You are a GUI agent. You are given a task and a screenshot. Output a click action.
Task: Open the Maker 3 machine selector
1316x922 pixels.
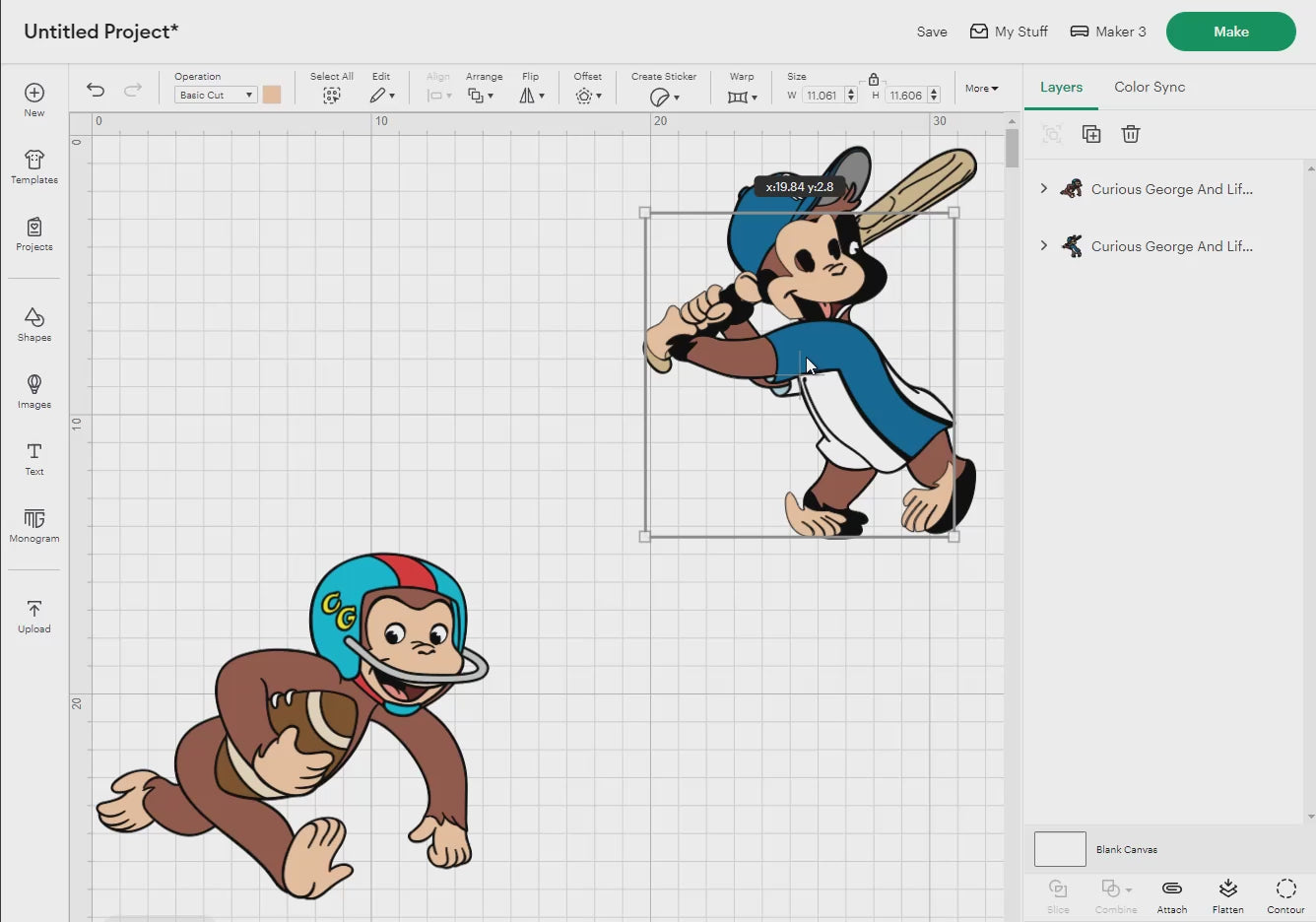point(1108,32)
